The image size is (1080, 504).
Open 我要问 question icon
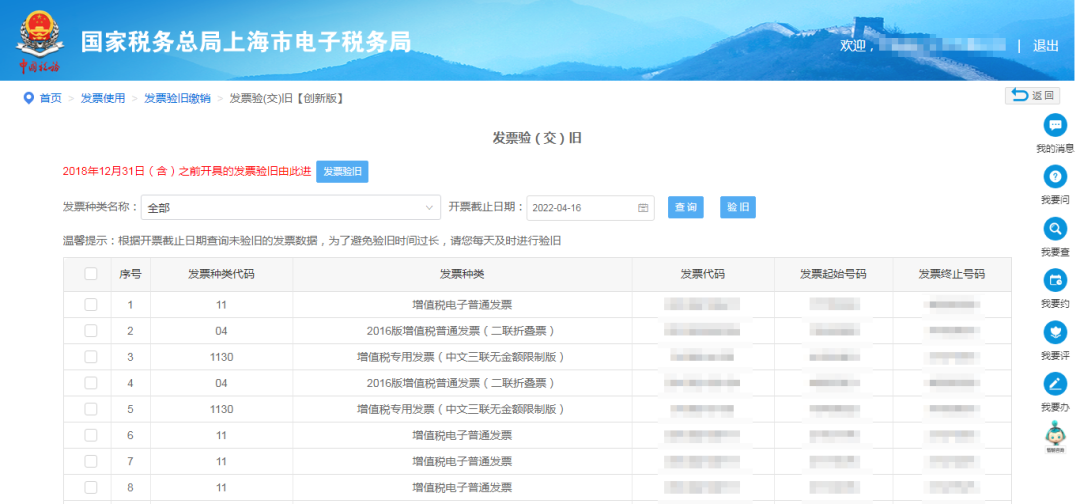1055,176
